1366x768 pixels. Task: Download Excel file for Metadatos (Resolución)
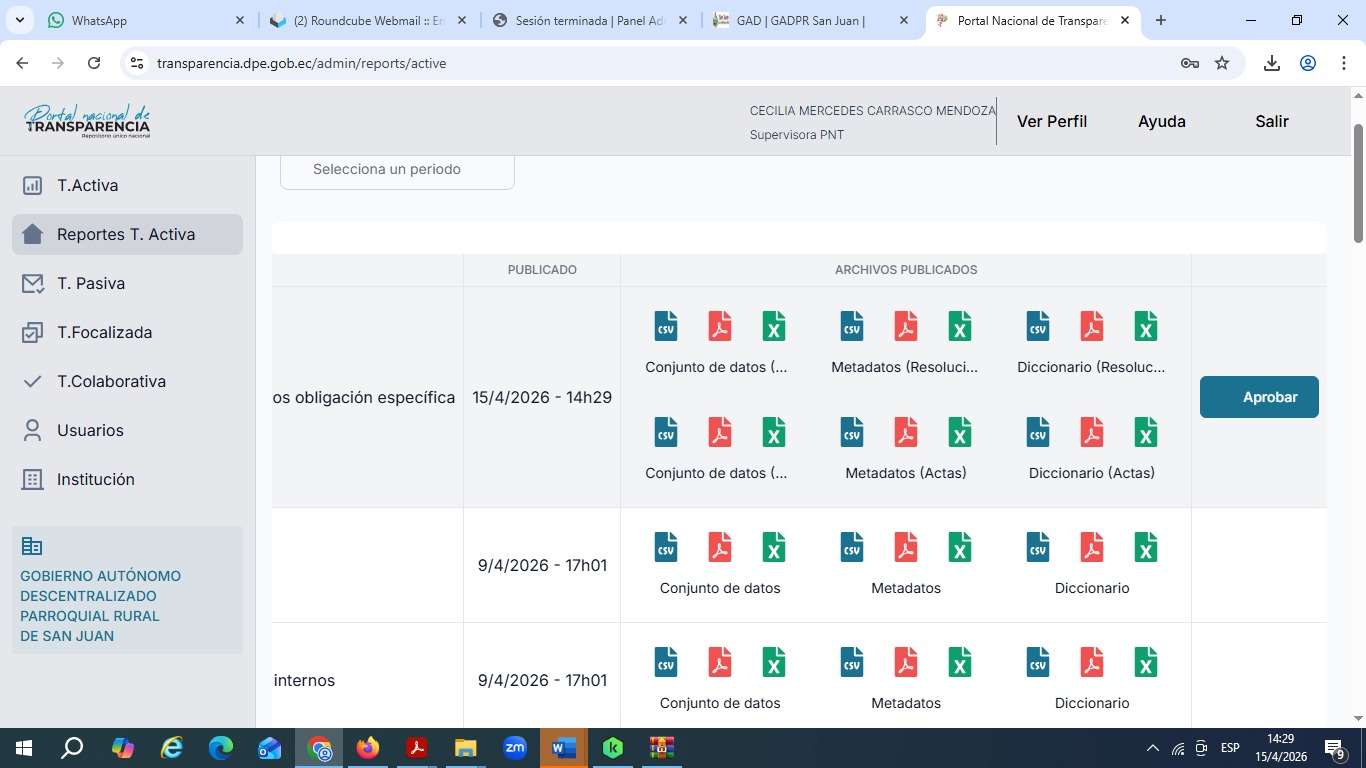960,326
